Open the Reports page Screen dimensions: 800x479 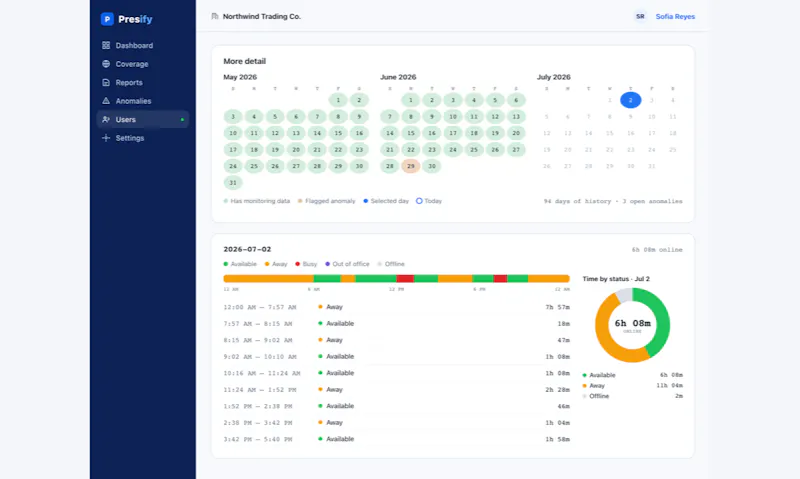pos(142,82)
